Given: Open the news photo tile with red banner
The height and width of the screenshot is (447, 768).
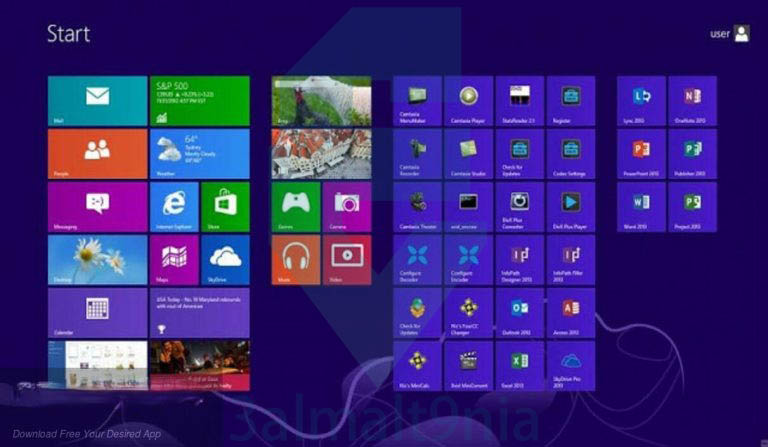Looking at the screenshot, I should pos(200,366).
